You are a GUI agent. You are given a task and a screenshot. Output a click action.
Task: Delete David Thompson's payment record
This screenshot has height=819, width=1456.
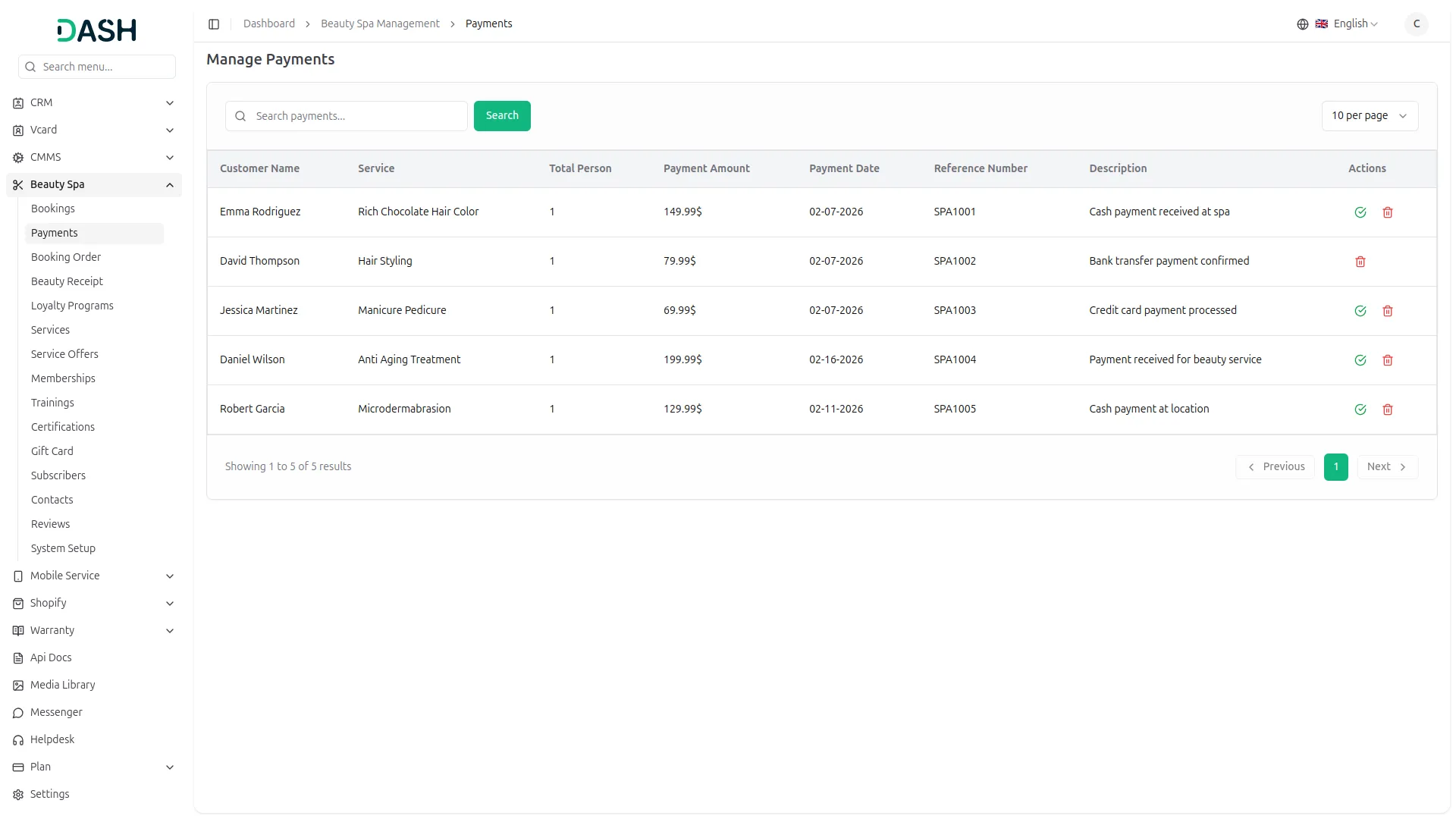(1360, 262)
